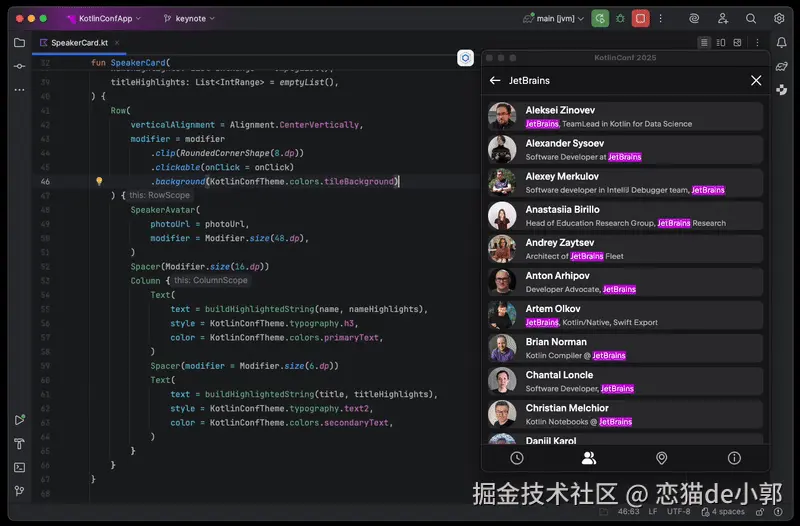Viewport: 800px width, 526px height.
Task: Open Andrey Zaytsev speaker card
Action: tap(625, 249)
